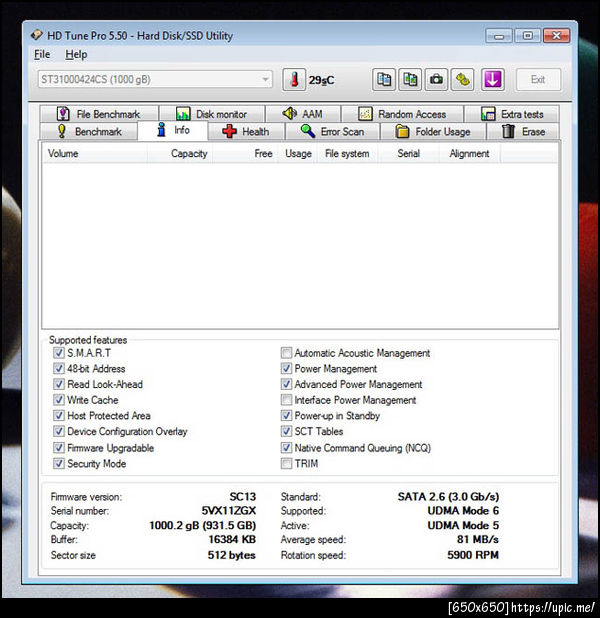Click the purple download arrow icon
This screenshot has height=618, width=600.
[x=492, y=80]
